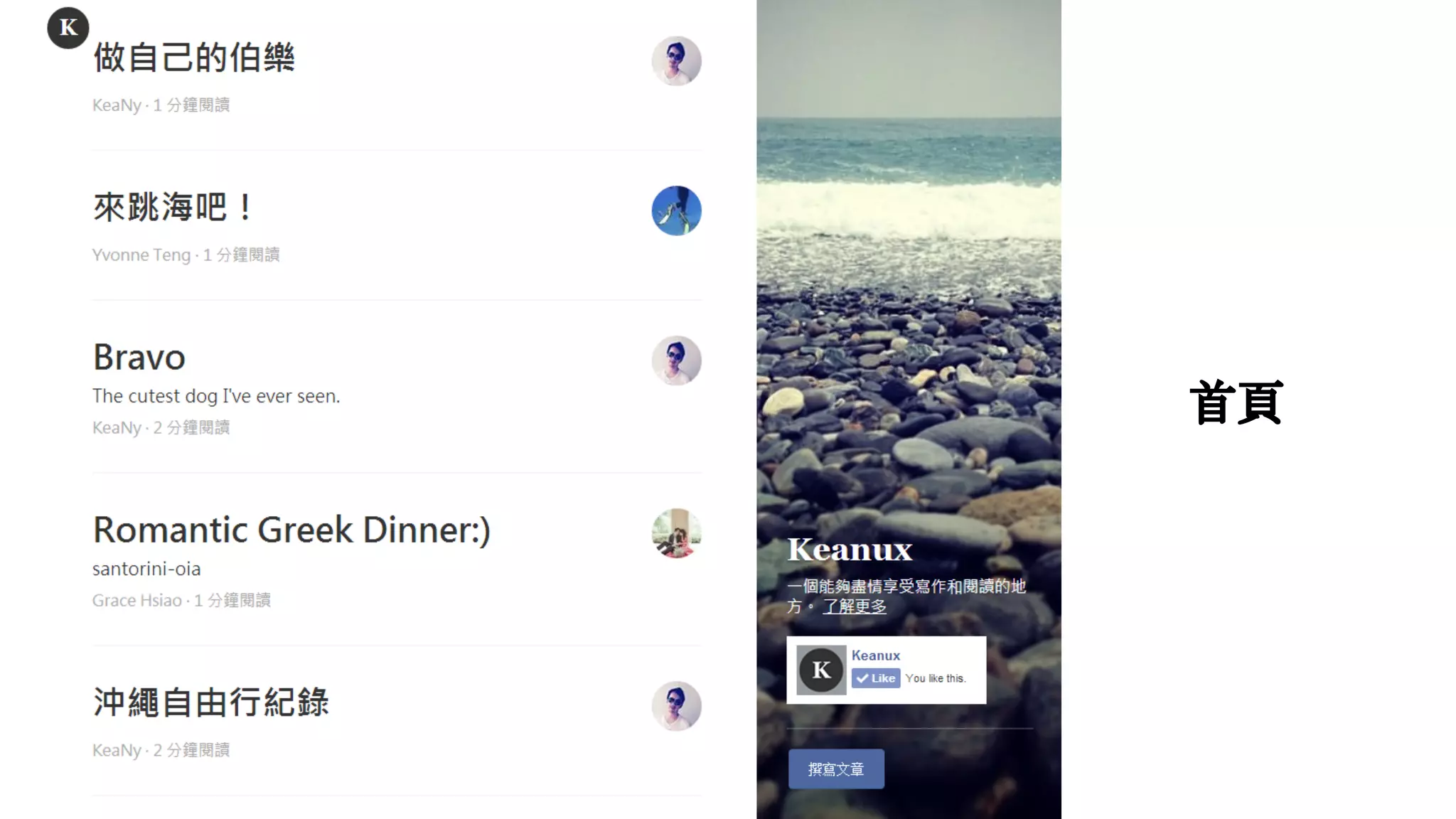The height and width of the screenshot is (819, 1456).
Task: Open Grace Hsiao's avatar picture
Action: click(x=676, y=533)
